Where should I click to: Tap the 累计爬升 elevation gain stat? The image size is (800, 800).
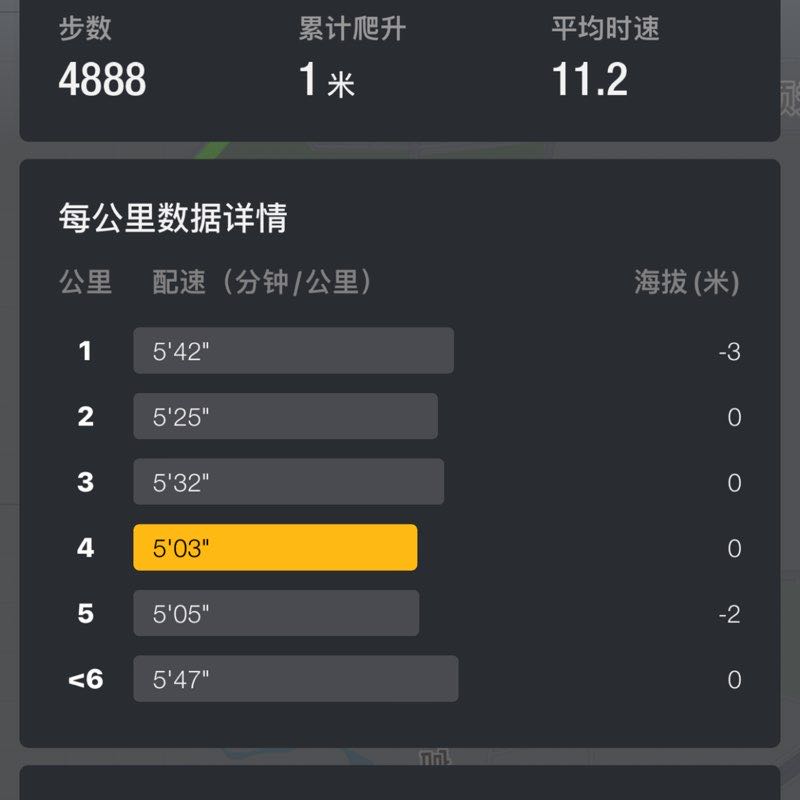[325, 77]
